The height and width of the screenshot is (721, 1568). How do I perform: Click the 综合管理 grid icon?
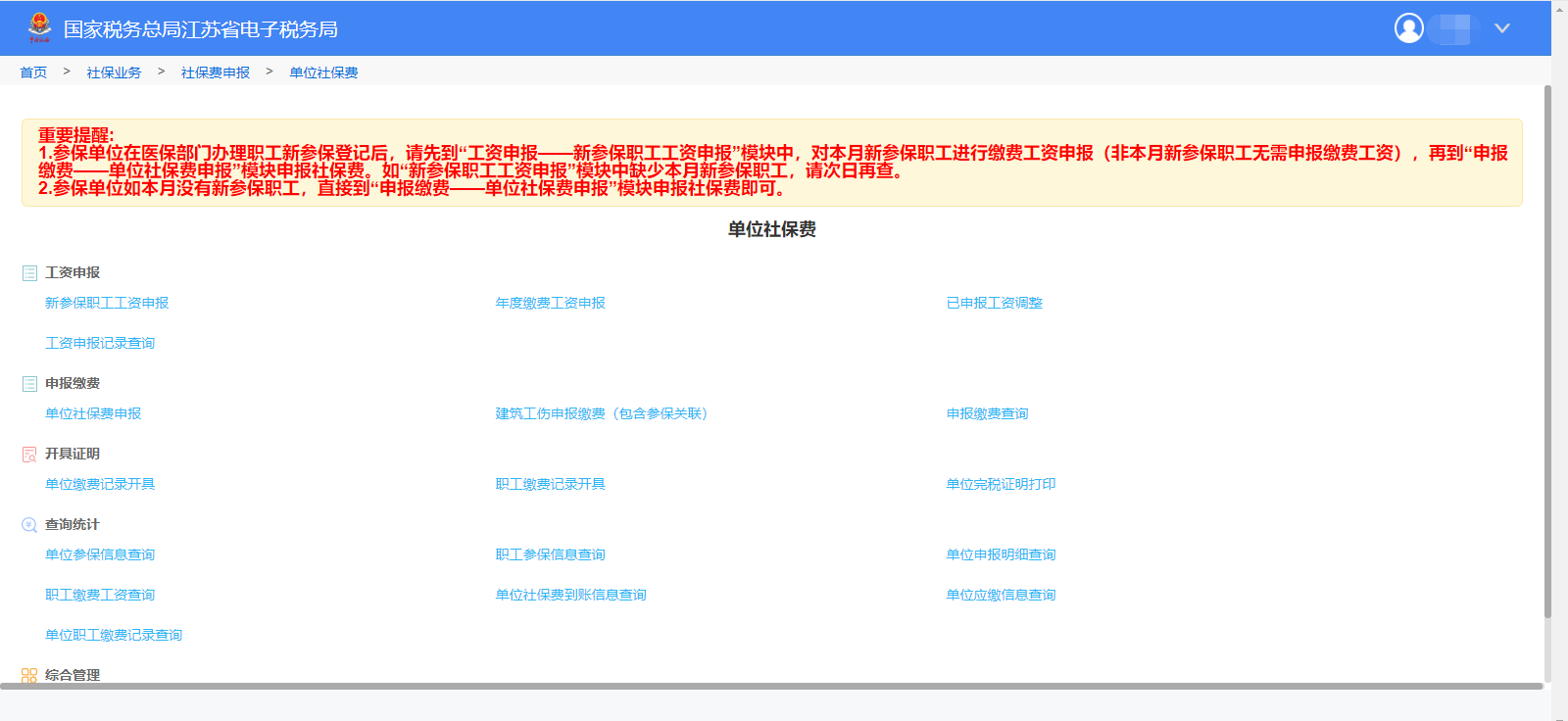[x=29, y=675]
